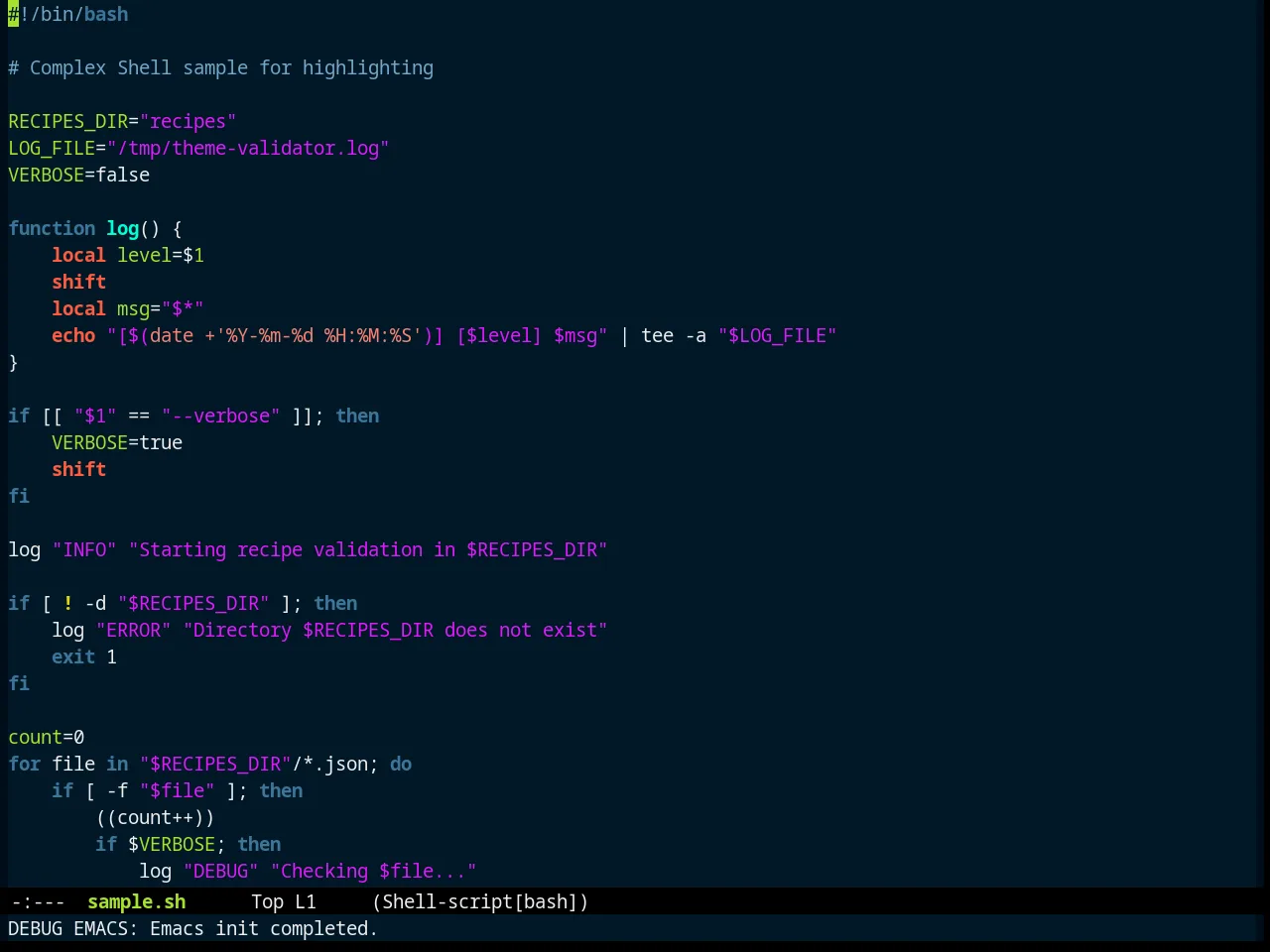Click the "DEBUG" string in log call
Image resolution: width=1270 pixels, height=952 pixels.
(221, 871)
